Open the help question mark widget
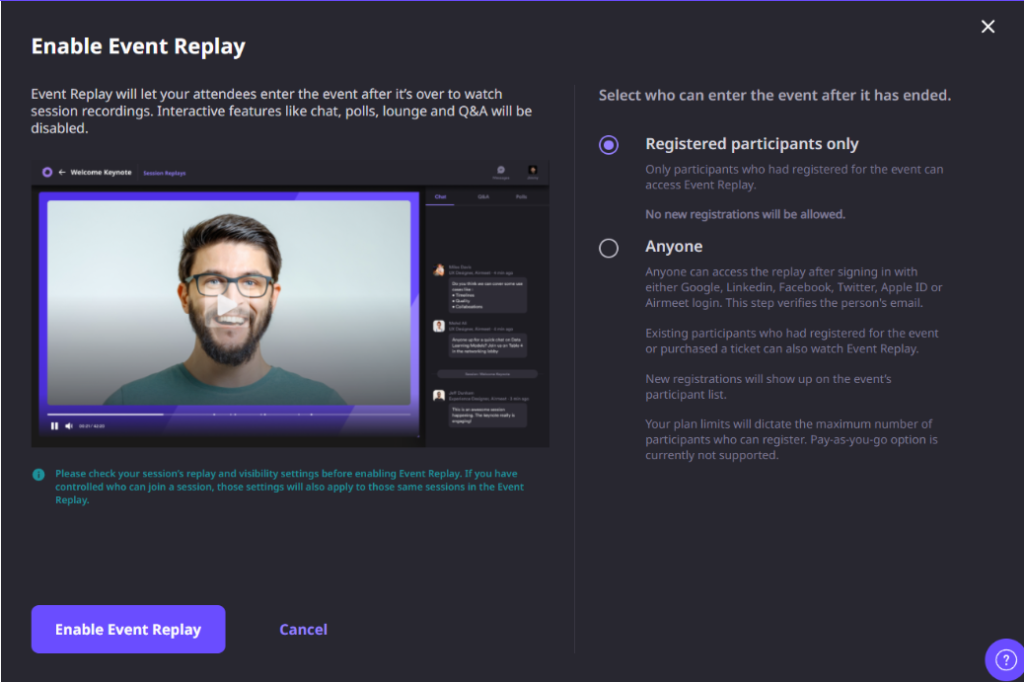Image resolution: width=1024 pixels, height=682 pixels. (1003, 659)
